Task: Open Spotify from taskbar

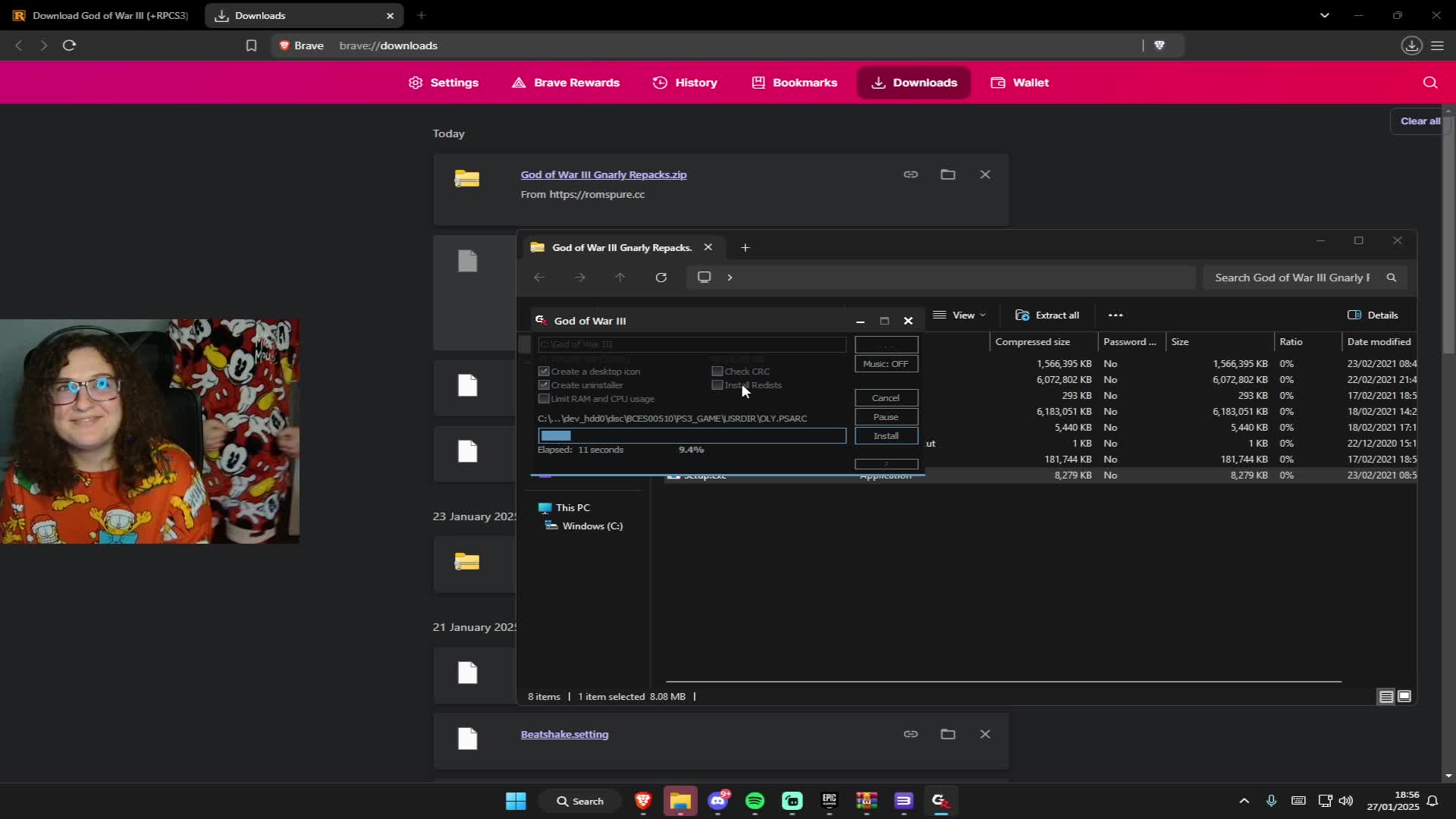Action: click(x=755, y=801)
